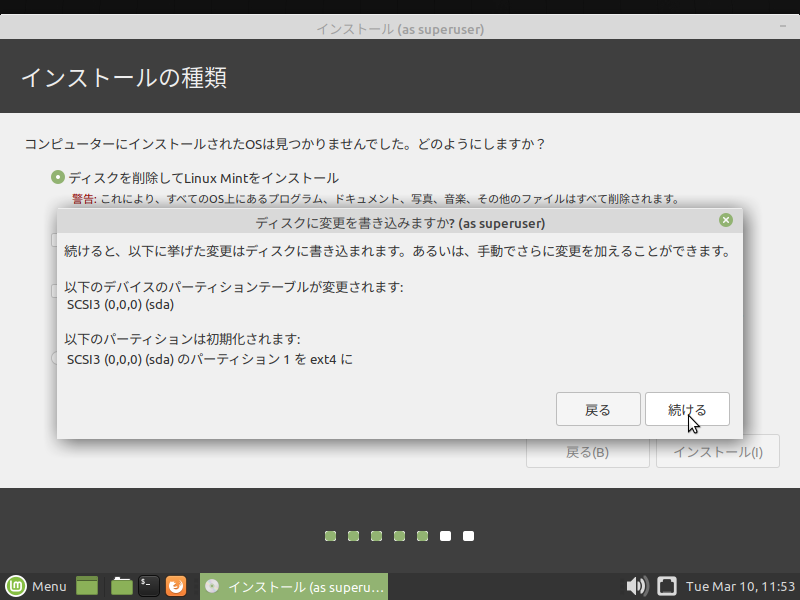Launch the terminal from the taskbar
Image resolution: width=800 pixels, height=600 pixels.
click(149, 586)
